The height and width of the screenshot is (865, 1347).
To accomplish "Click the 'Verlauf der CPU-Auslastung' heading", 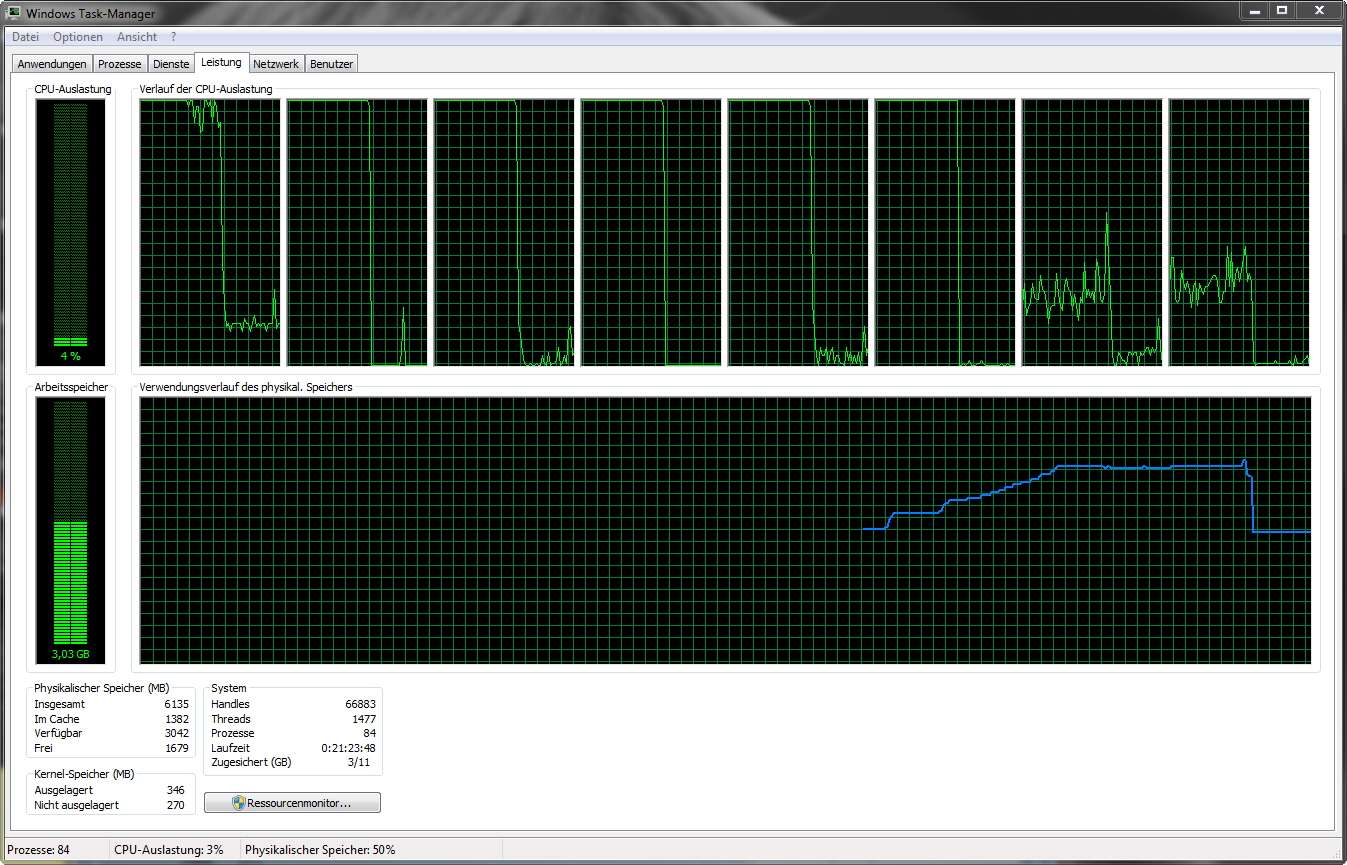I will [x=206, y=89].
